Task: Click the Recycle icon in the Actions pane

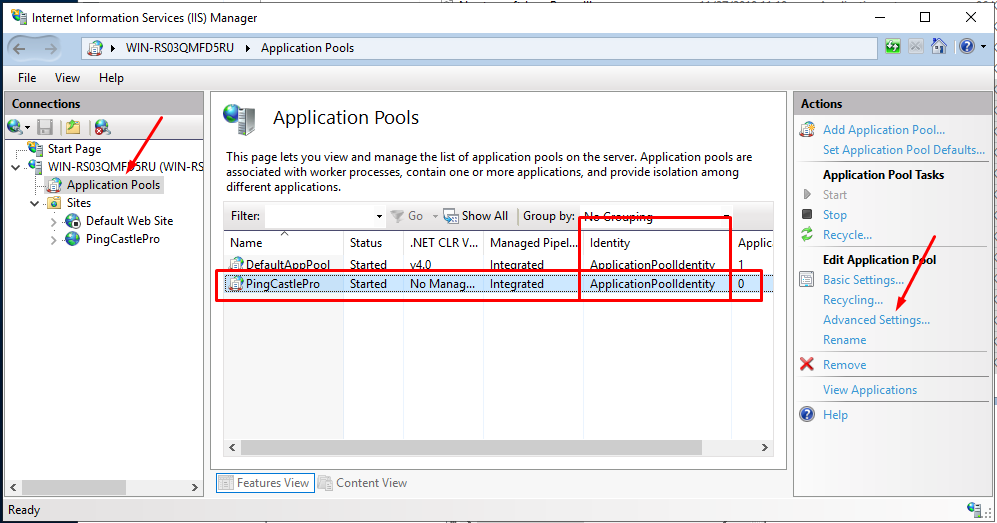Action: pos(807,234)
